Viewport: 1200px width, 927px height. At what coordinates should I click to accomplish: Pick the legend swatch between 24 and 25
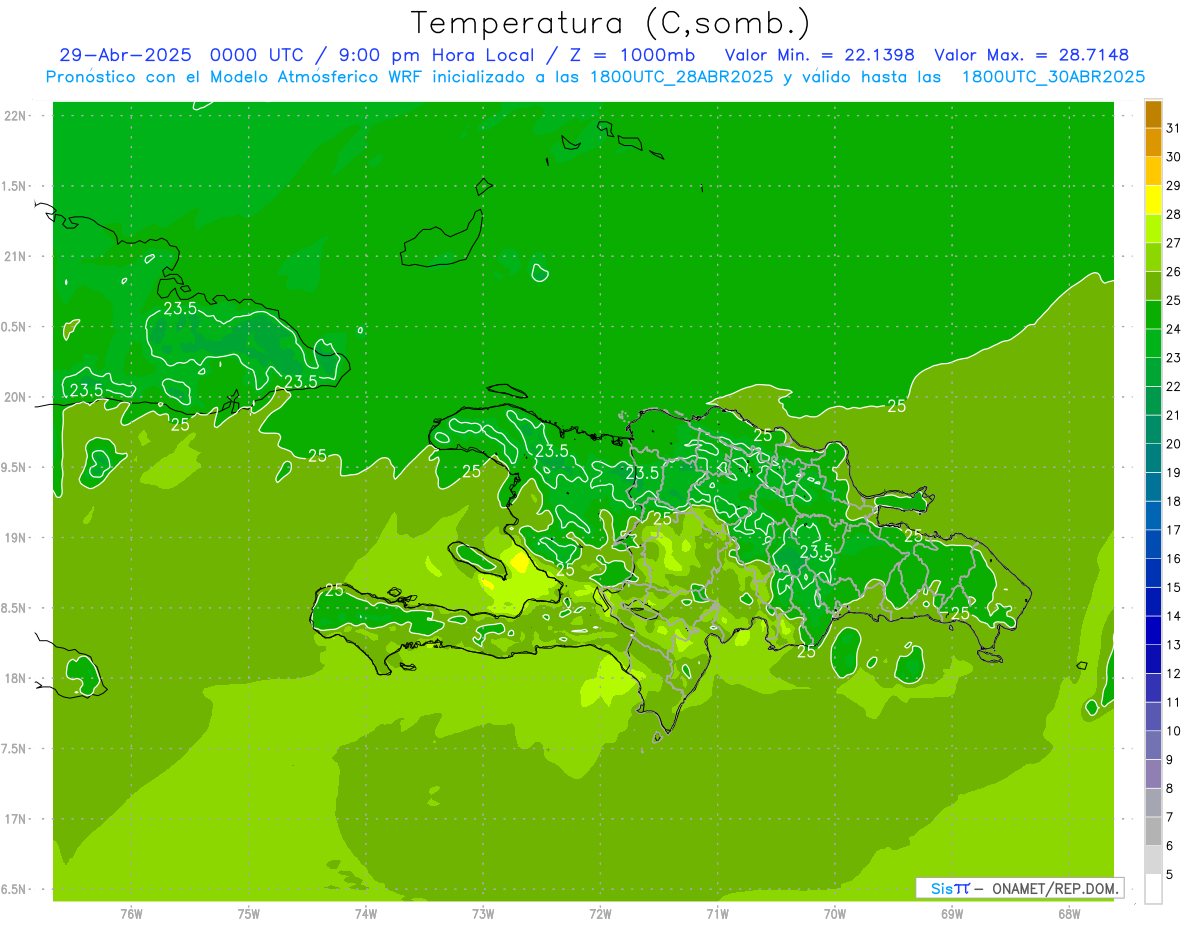tap(1153, 315)
